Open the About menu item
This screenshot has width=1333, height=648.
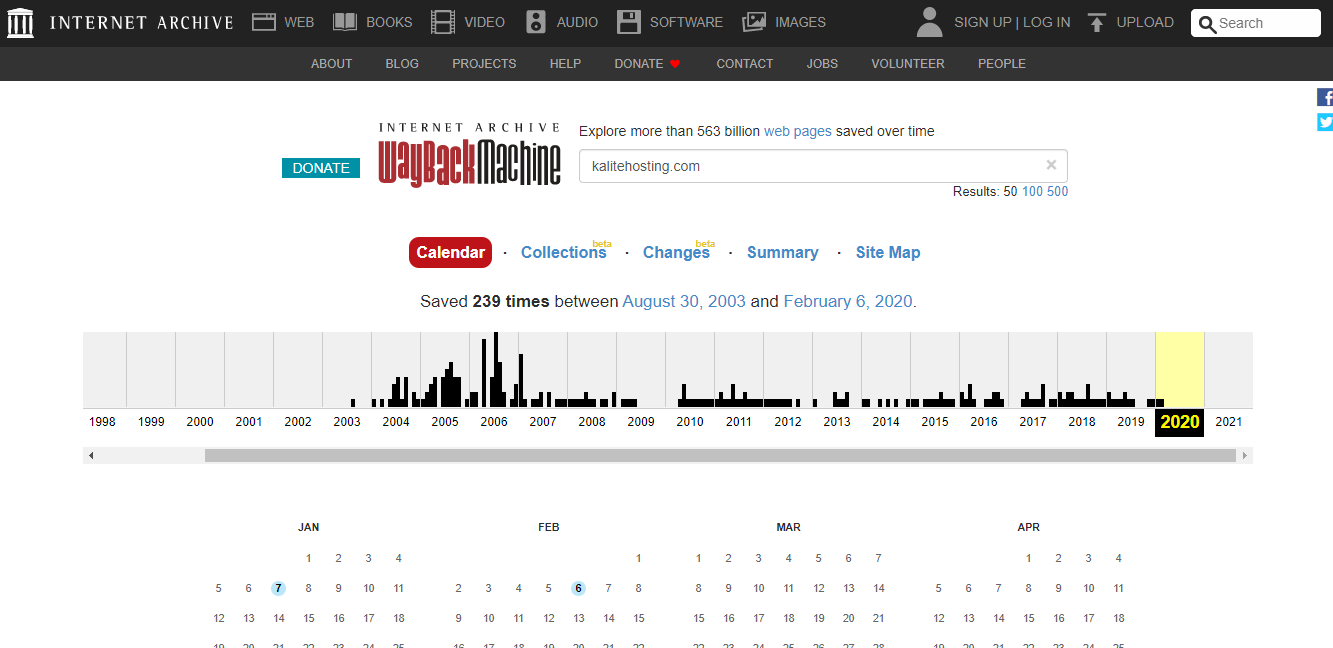331,63
